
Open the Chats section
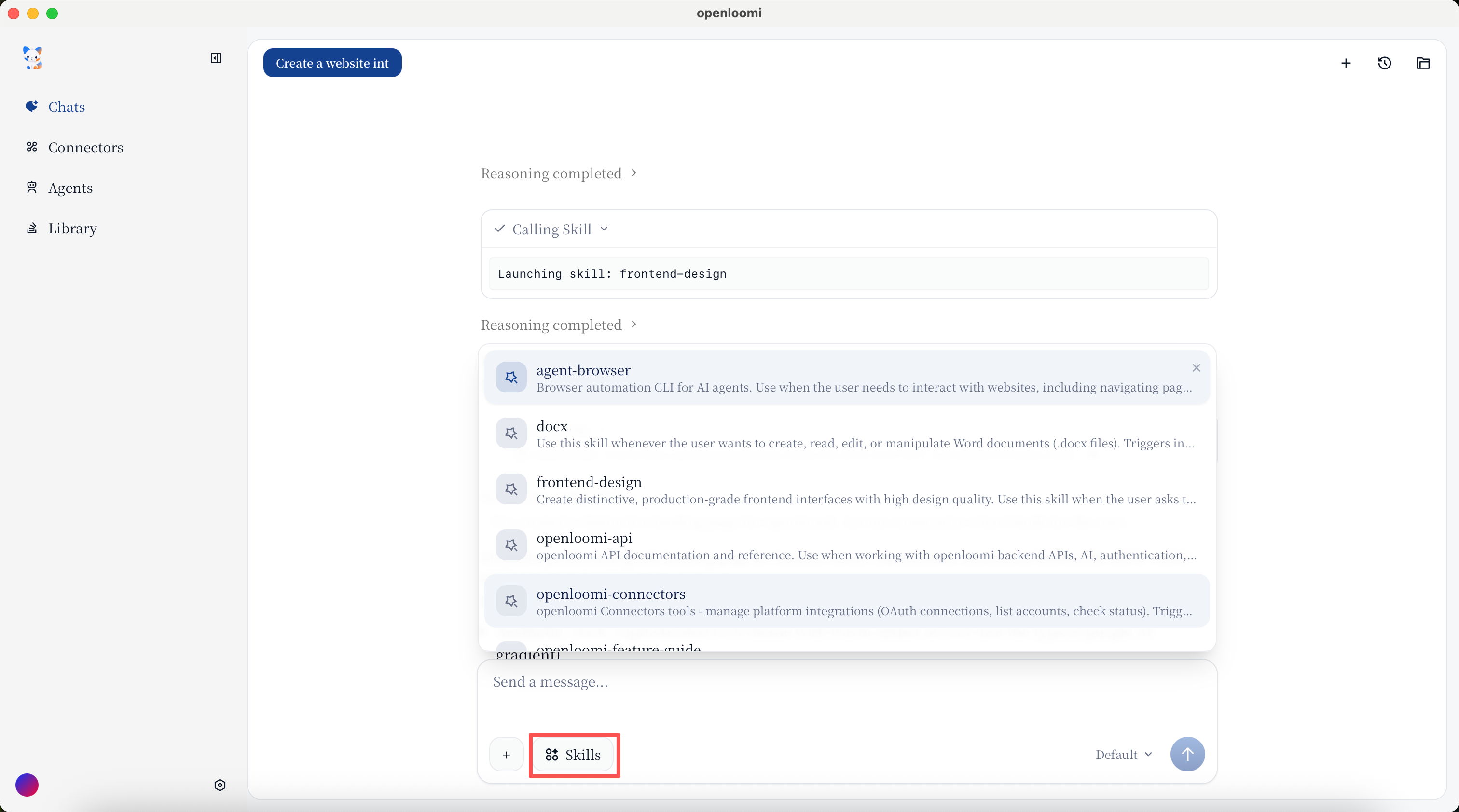[x=55, y=107]
